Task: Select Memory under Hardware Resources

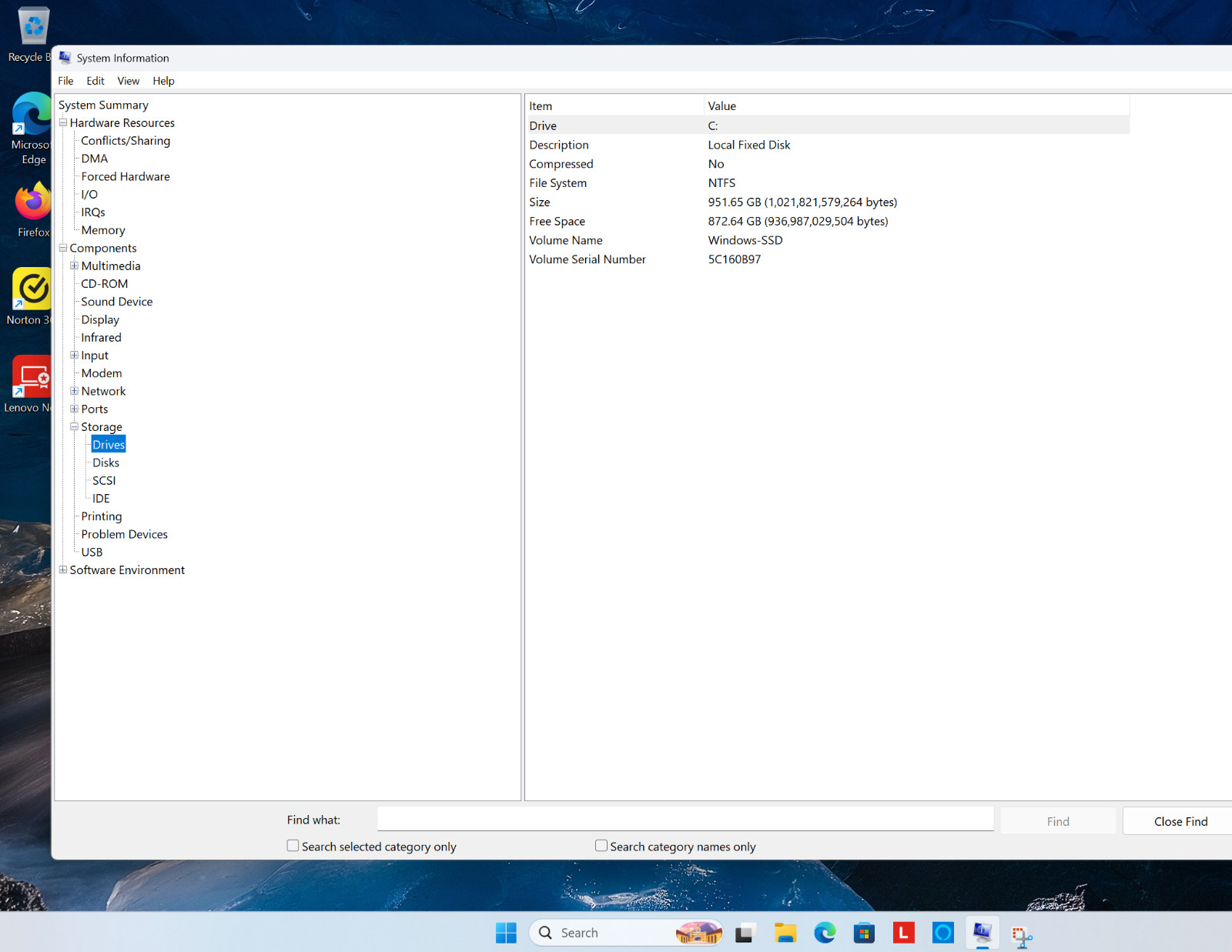Action: 103,230
